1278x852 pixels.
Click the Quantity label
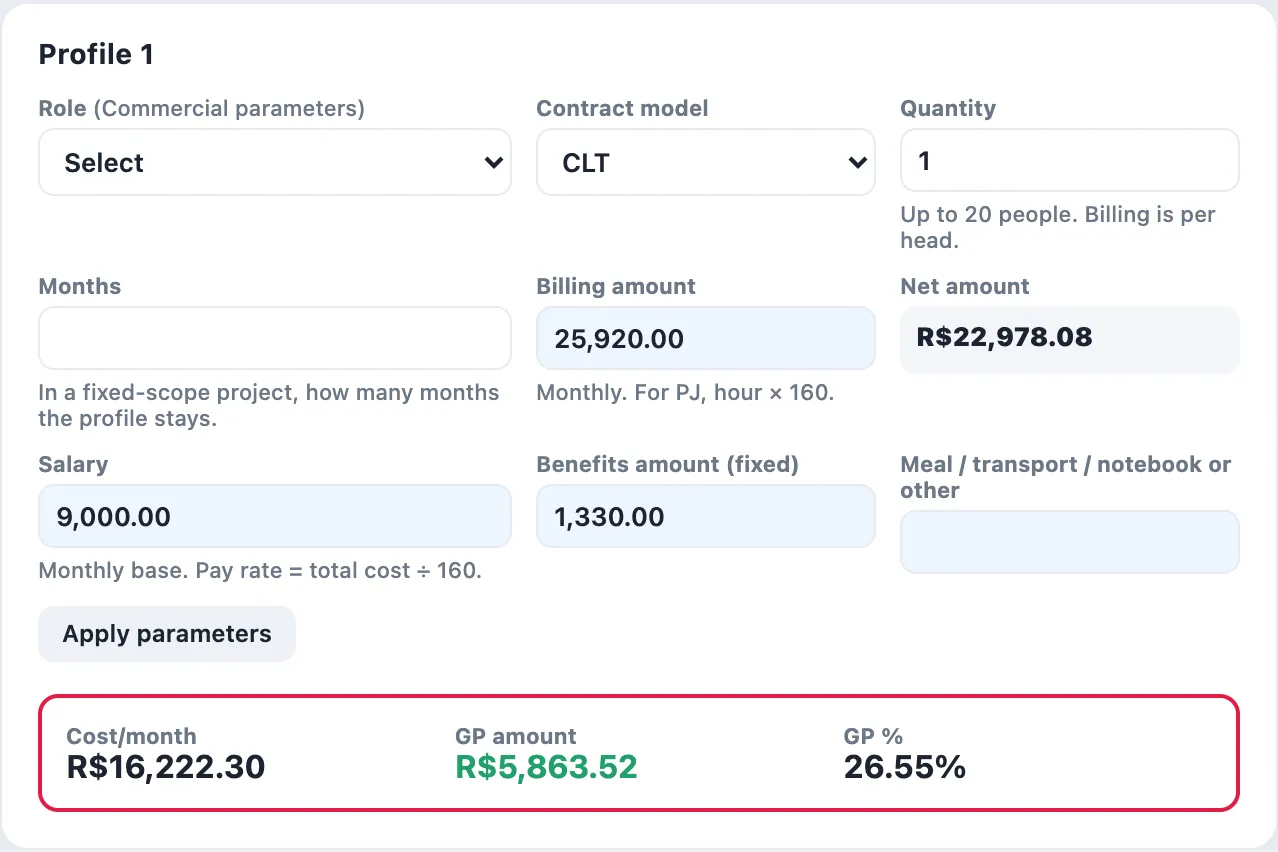coord(948,108)
